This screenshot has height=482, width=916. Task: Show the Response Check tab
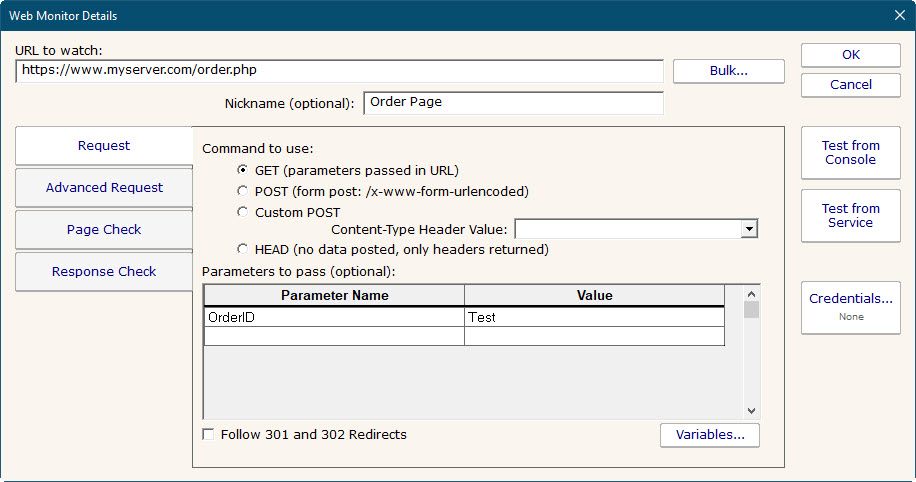click(x=104, y=271)
